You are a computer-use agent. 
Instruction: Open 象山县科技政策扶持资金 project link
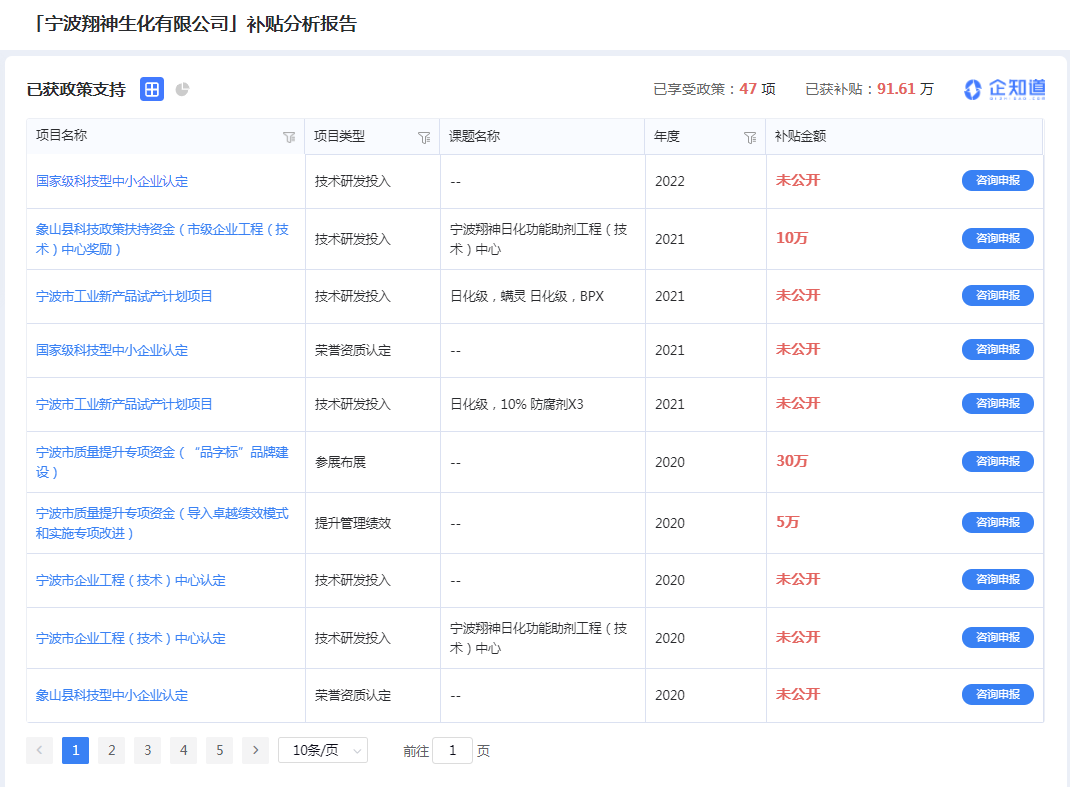pyautogui.click(x=162, y=239)
